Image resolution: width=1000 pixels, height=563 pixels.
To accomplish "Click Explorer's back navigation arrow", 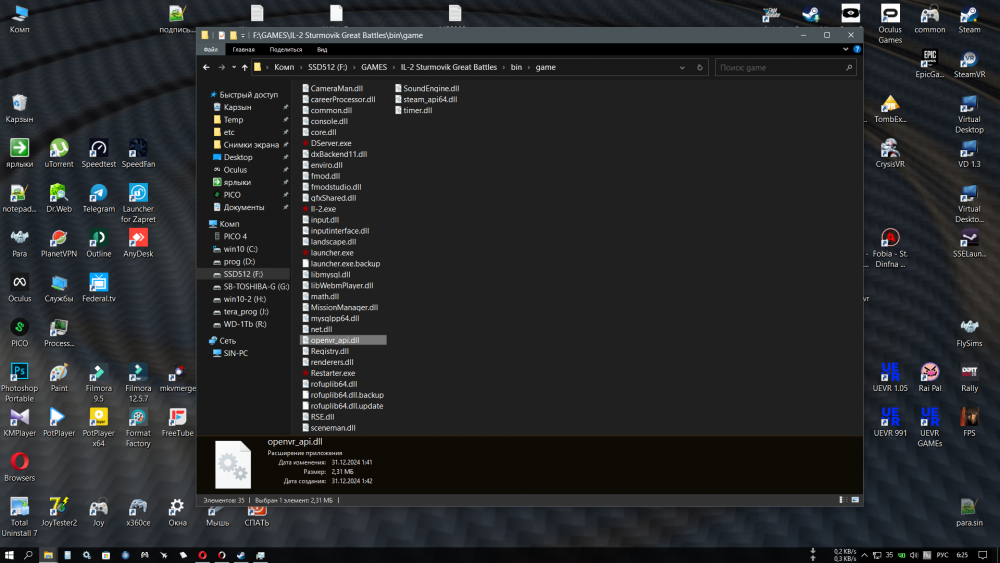I will tap(206, 67).
